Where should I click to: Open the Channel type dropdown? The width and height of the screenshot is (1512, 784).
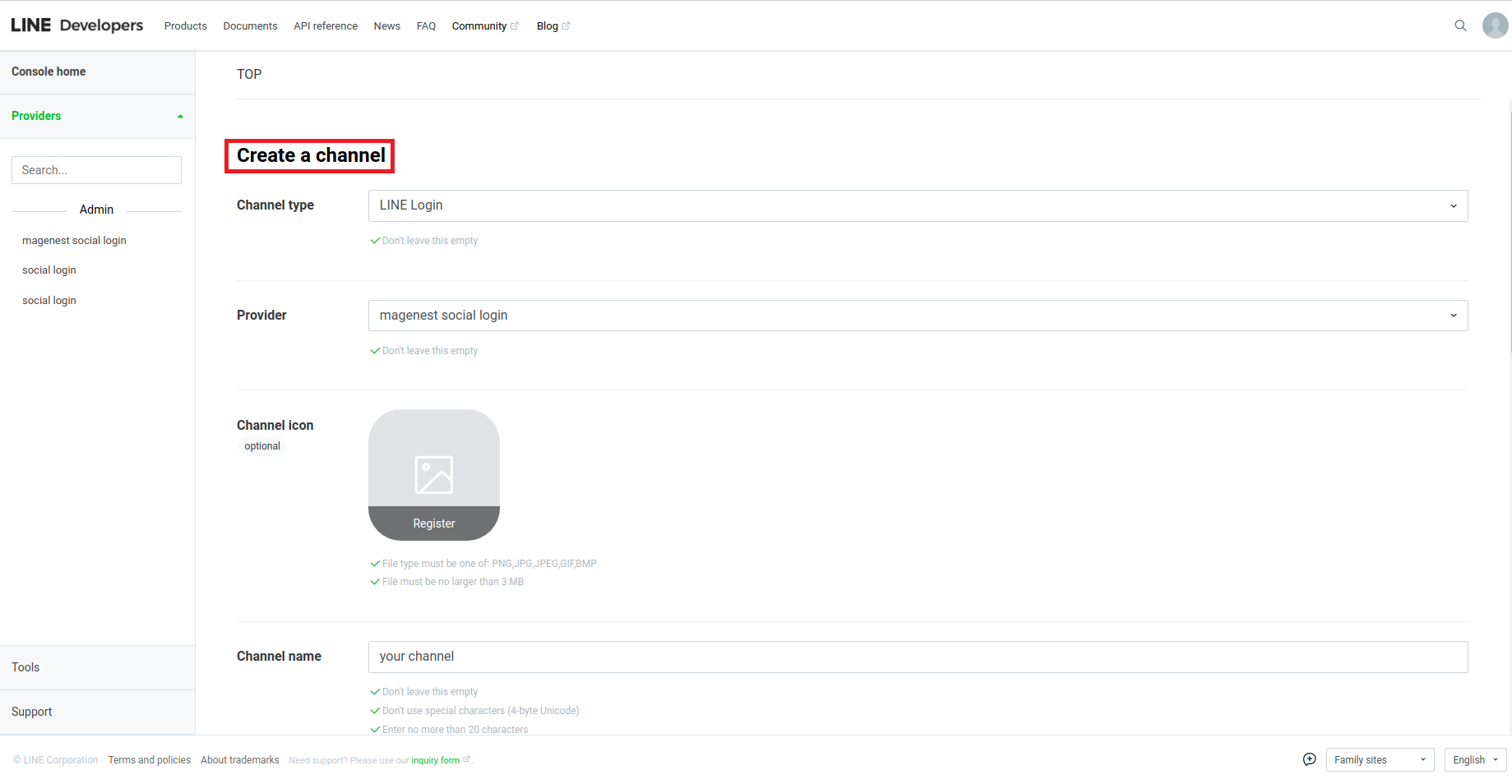918,205
